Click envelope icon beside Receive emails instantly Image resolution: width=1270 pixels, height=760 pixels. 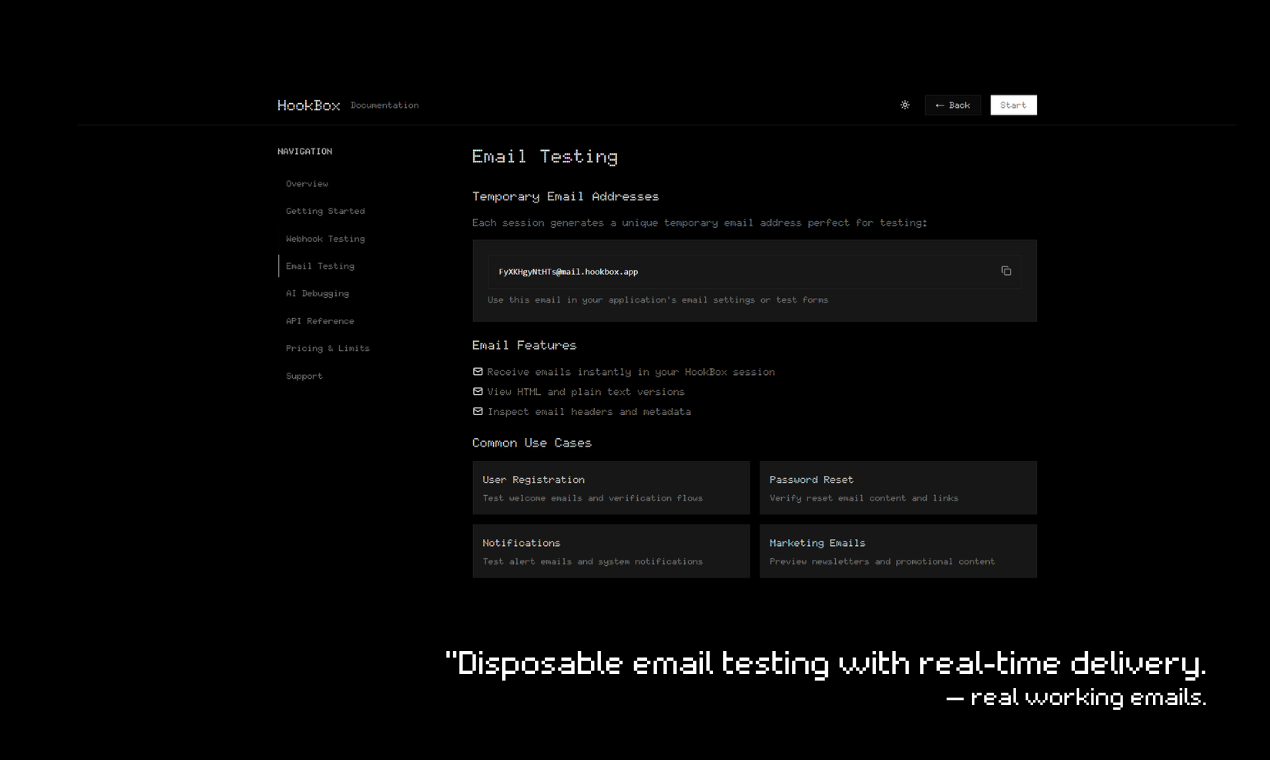click(478, 372)
